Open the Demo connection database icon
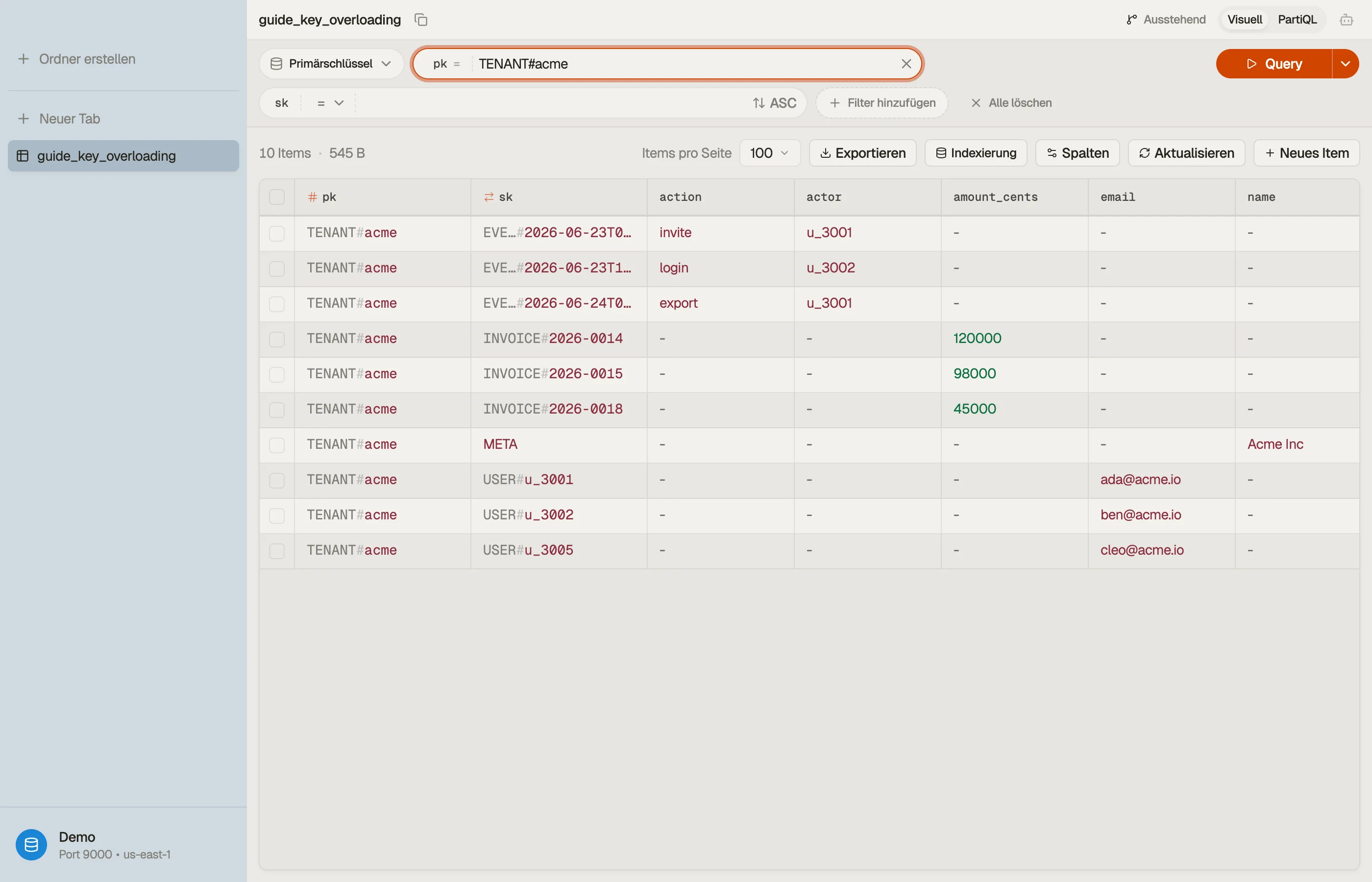 [31, 845]
